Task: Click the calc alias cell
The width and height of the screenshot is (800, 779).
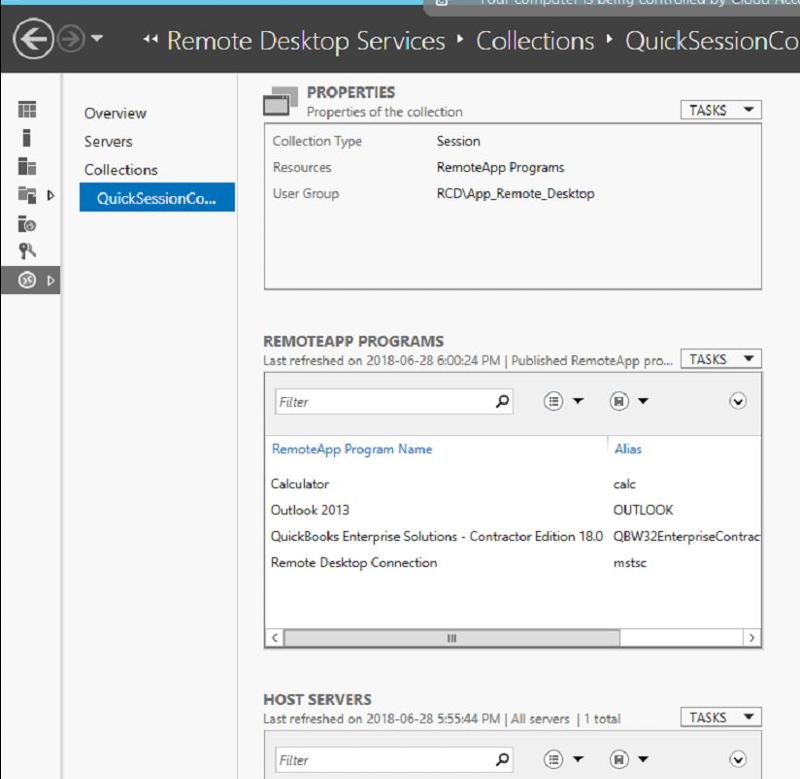Action: click(x=624, y=484)
